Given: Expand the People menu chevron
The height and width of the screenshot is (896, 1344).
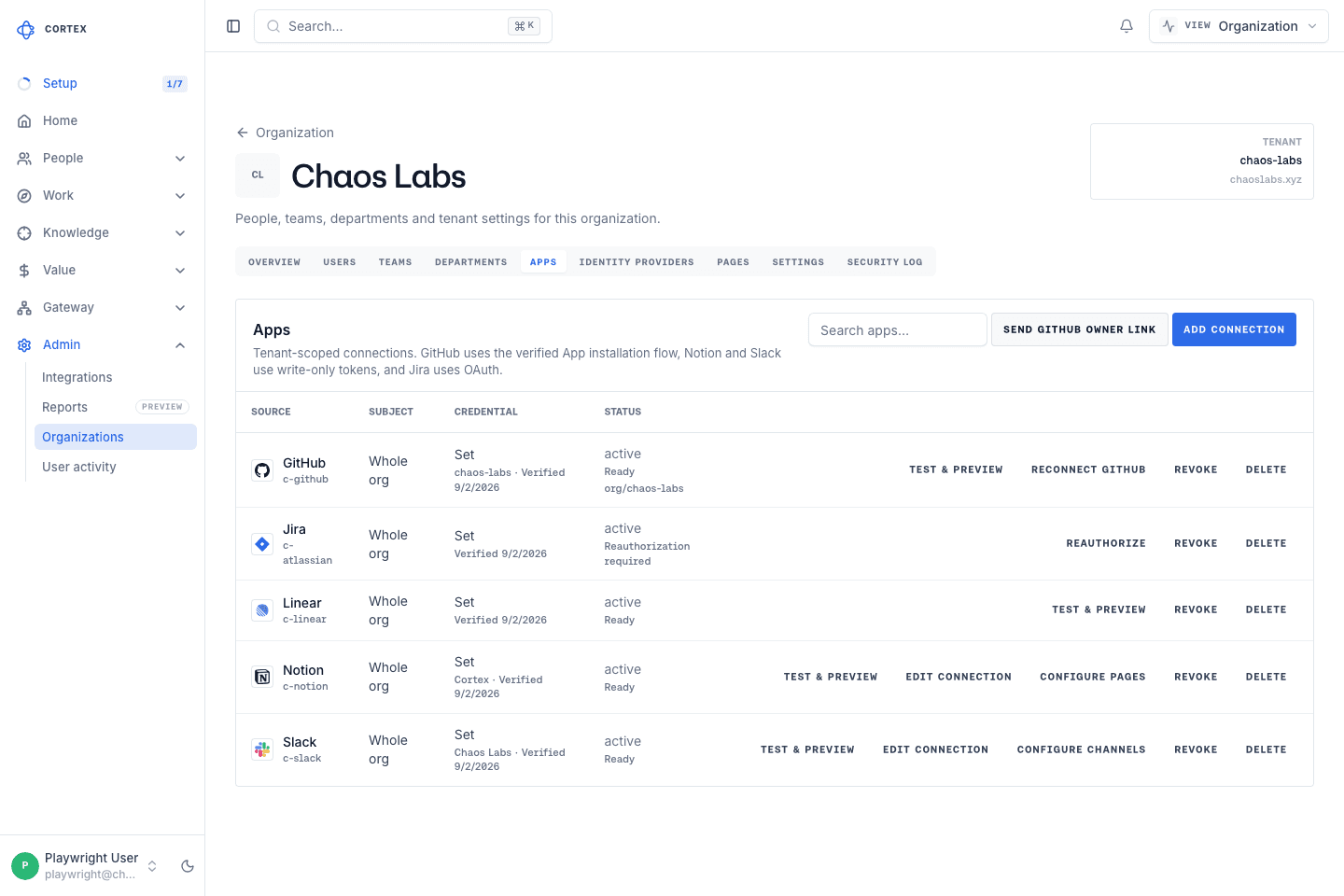Looking at the screenshot, I should click(180, 158).
